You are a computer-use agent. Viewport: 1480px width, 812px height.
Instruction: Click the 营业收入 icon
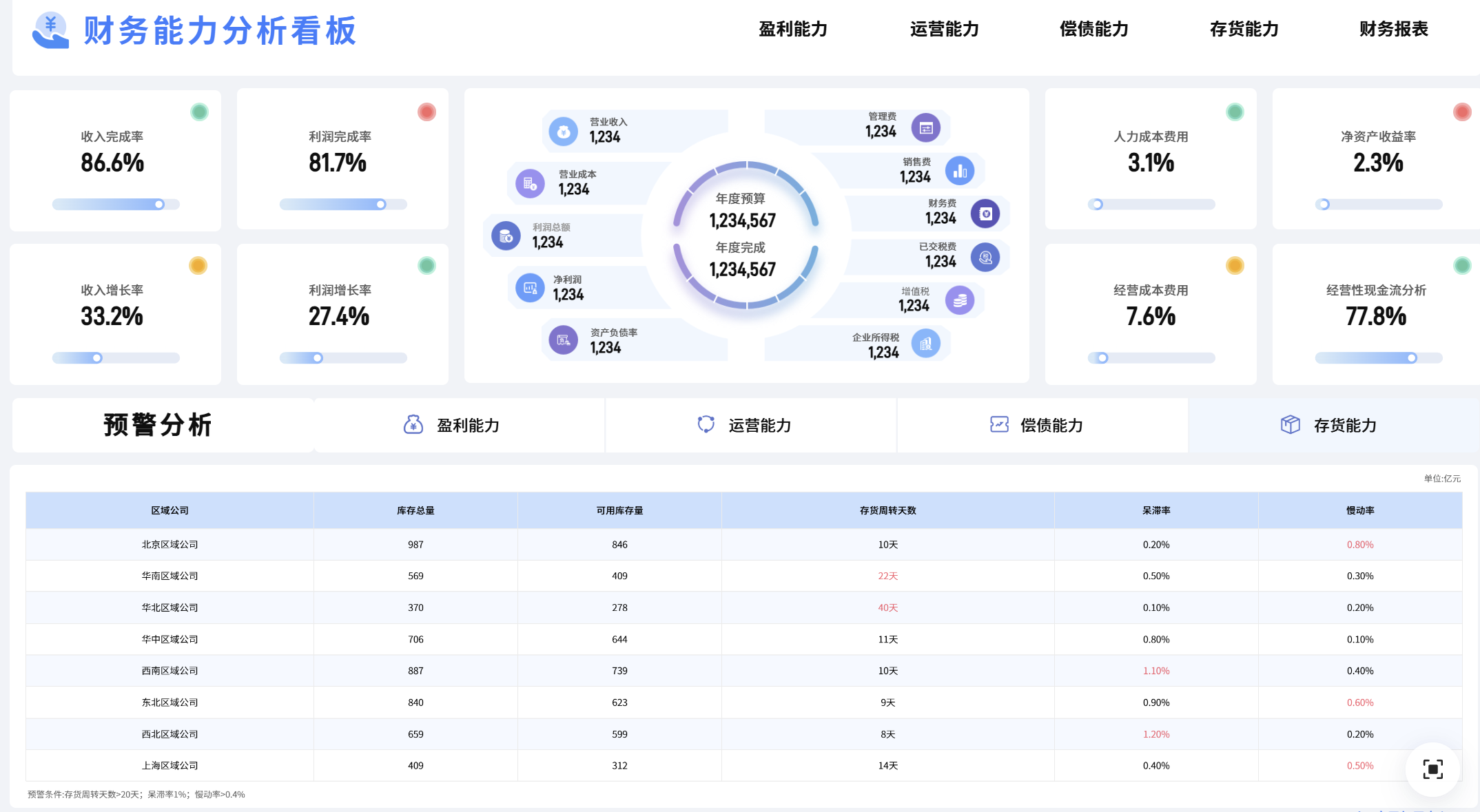click(x=564, y=131)
